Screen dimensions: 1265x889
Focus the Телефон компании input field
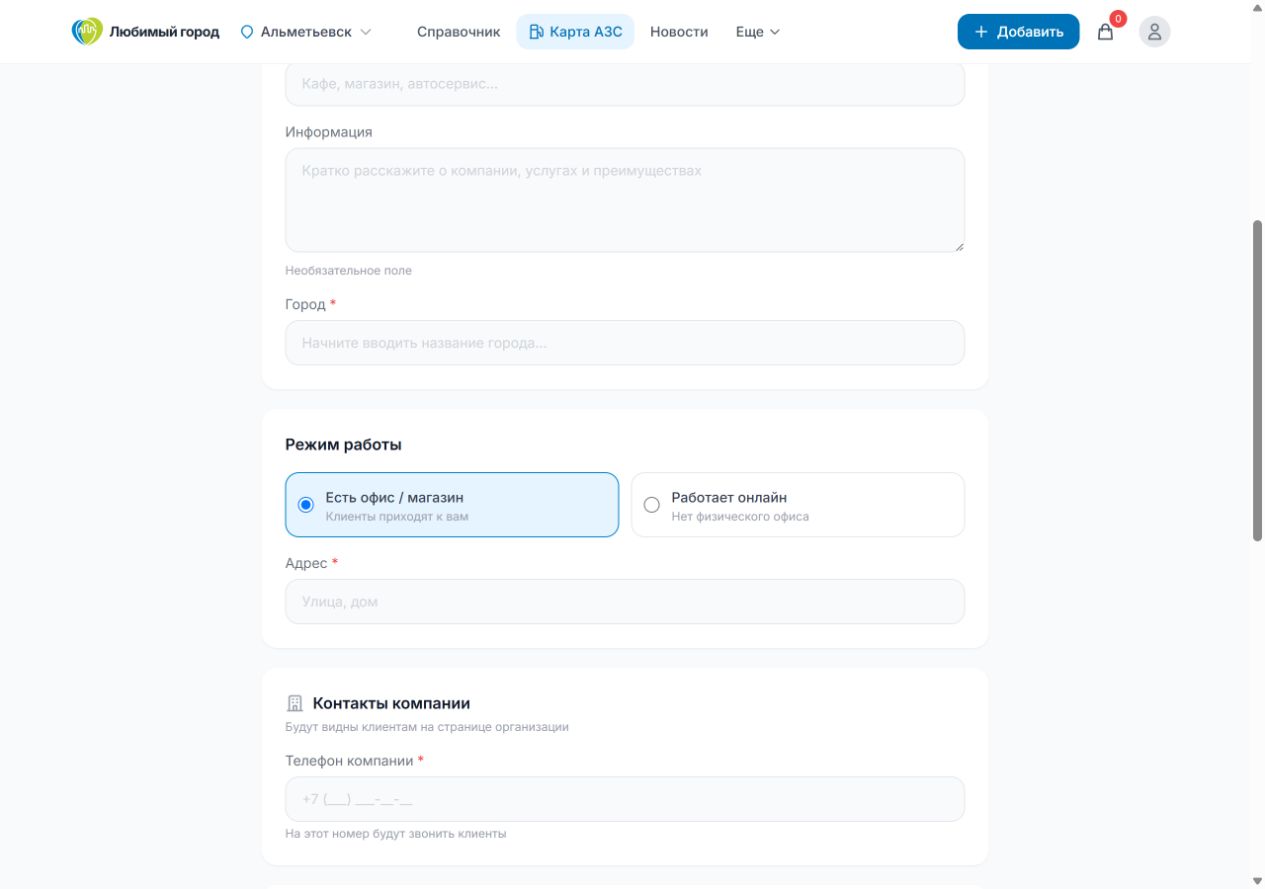pyautogui.click(x=625, y=799)
